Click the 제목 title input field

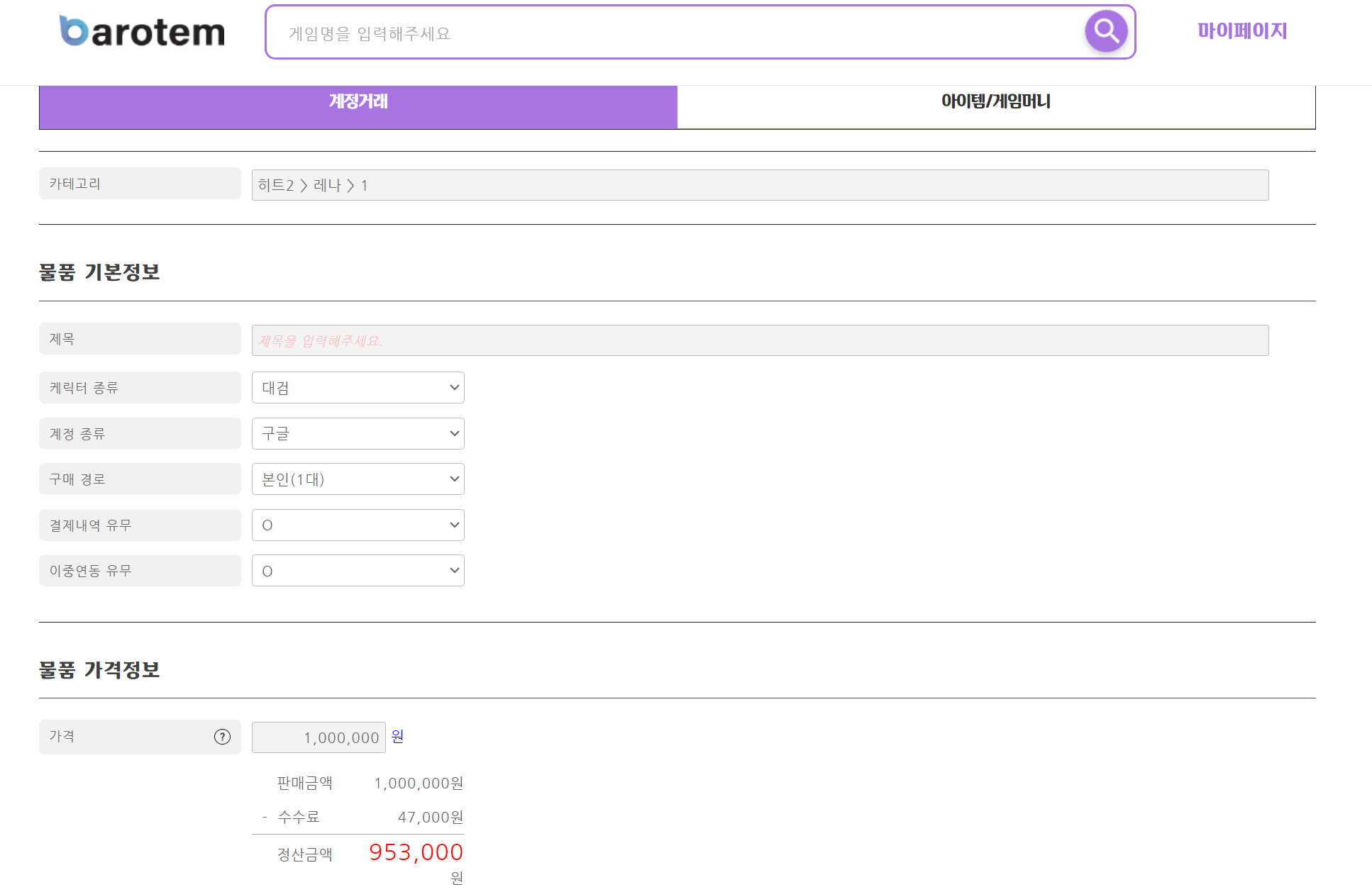pyautogui.click(x=759, y=340)
